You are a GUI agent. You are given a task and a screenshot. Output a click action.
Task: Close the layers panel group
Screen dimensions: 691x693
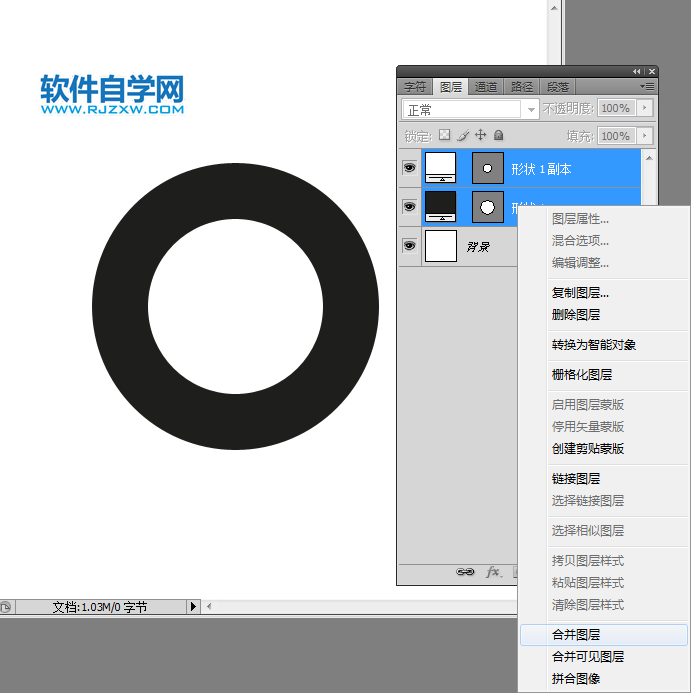point(652,72)
